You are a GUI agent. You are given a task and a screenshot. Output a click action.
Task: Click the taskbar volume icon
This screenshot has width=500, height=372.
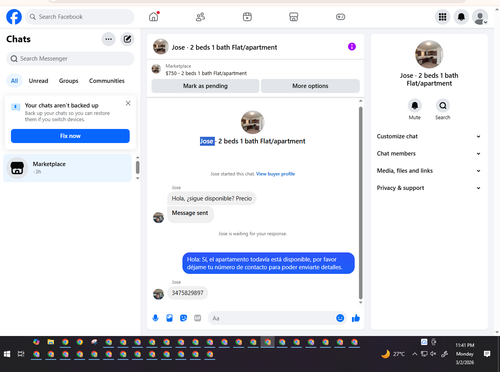(x=433, y=354)
